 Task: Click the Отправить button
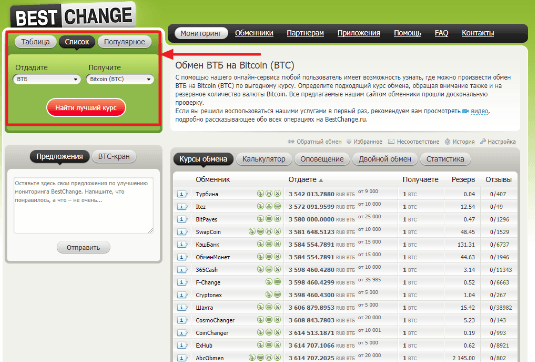[83, 247]
